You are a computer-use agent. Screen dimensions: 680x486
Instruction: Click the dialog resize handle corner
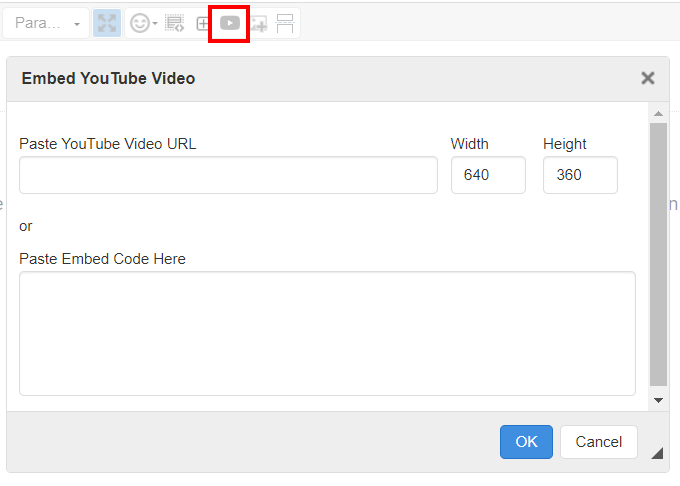coord(657,453)
